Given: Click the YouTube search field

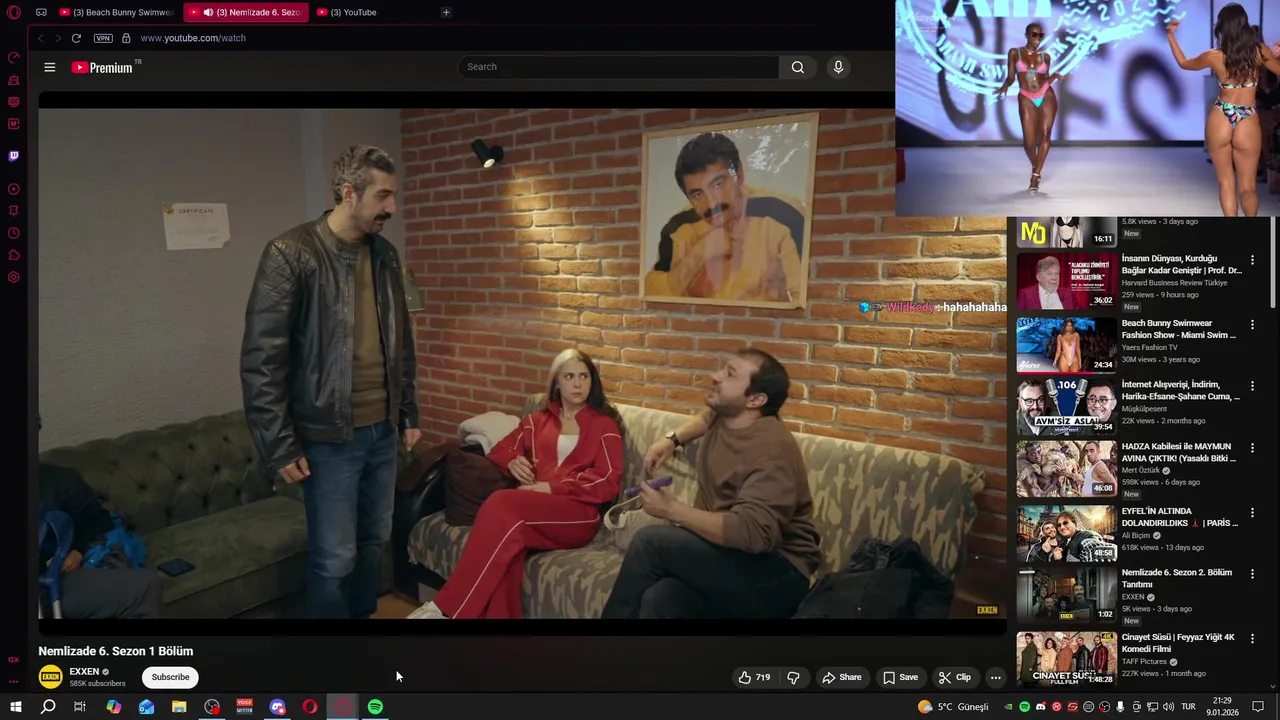Looking at the screenshot, I should pos(618,67).
